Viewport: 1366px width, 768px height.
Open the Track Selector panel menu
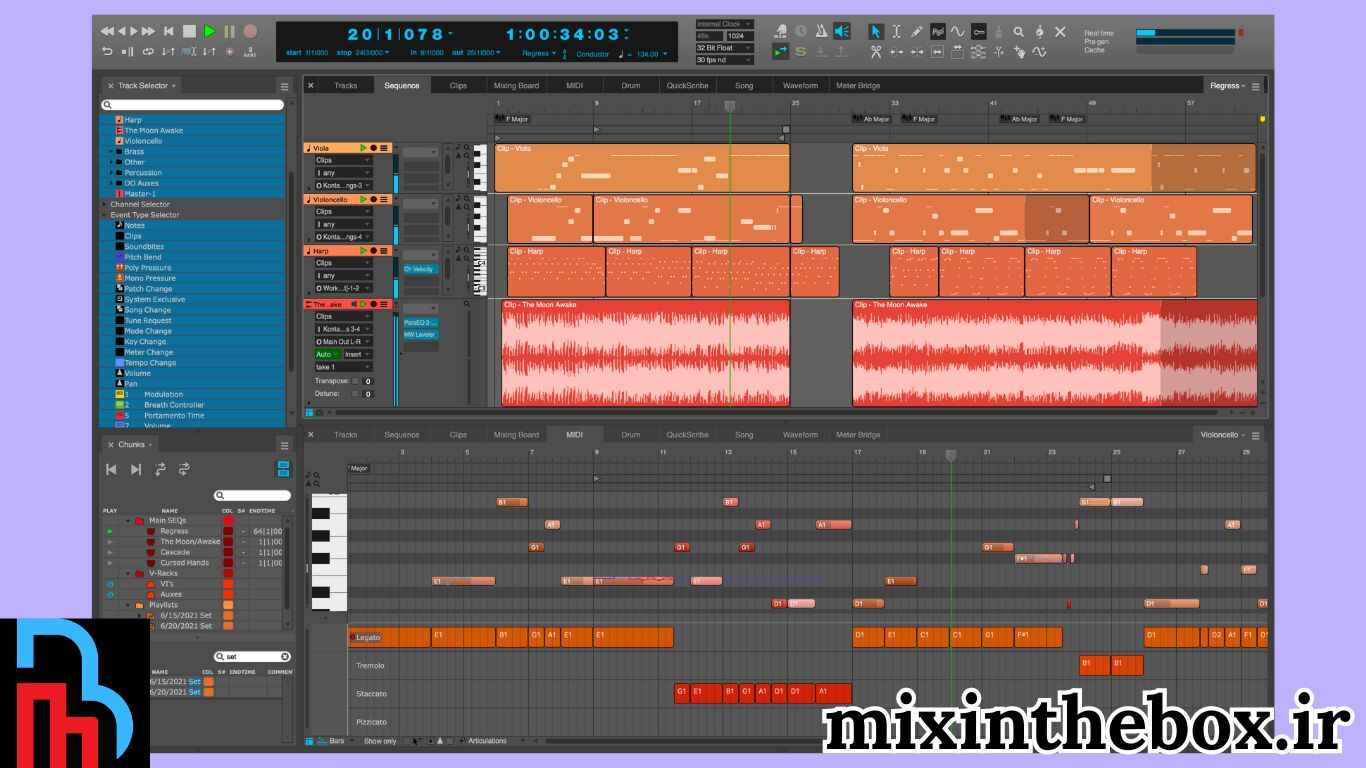pos(284,86)
